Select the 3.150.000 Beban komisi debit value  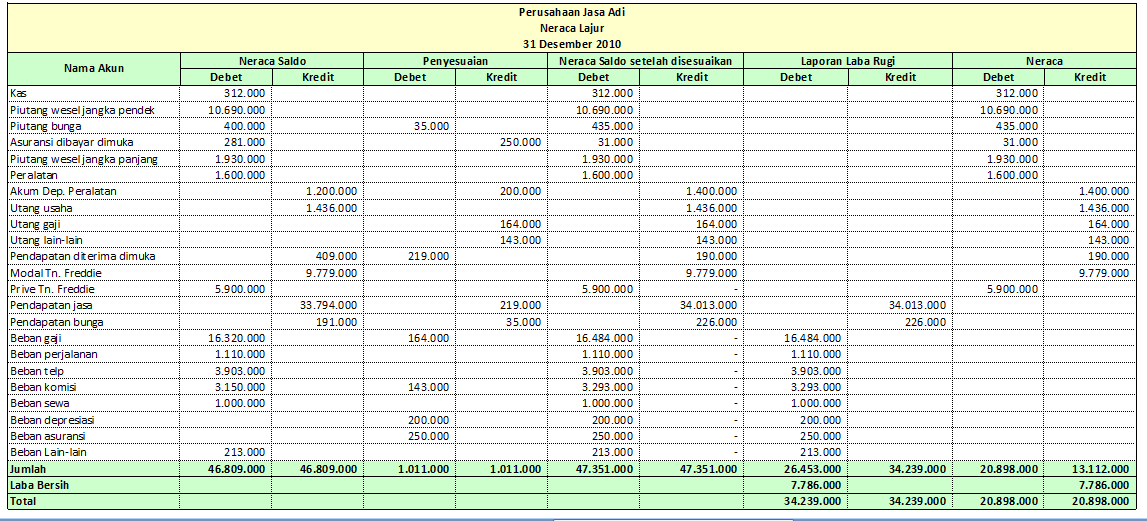239,387
